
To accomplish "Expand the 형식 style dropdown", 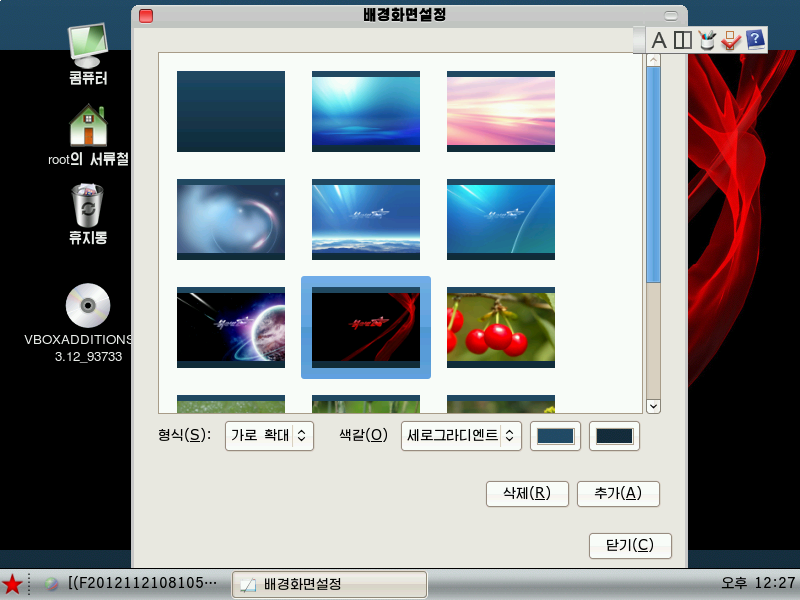I will [x=269, y=436].
